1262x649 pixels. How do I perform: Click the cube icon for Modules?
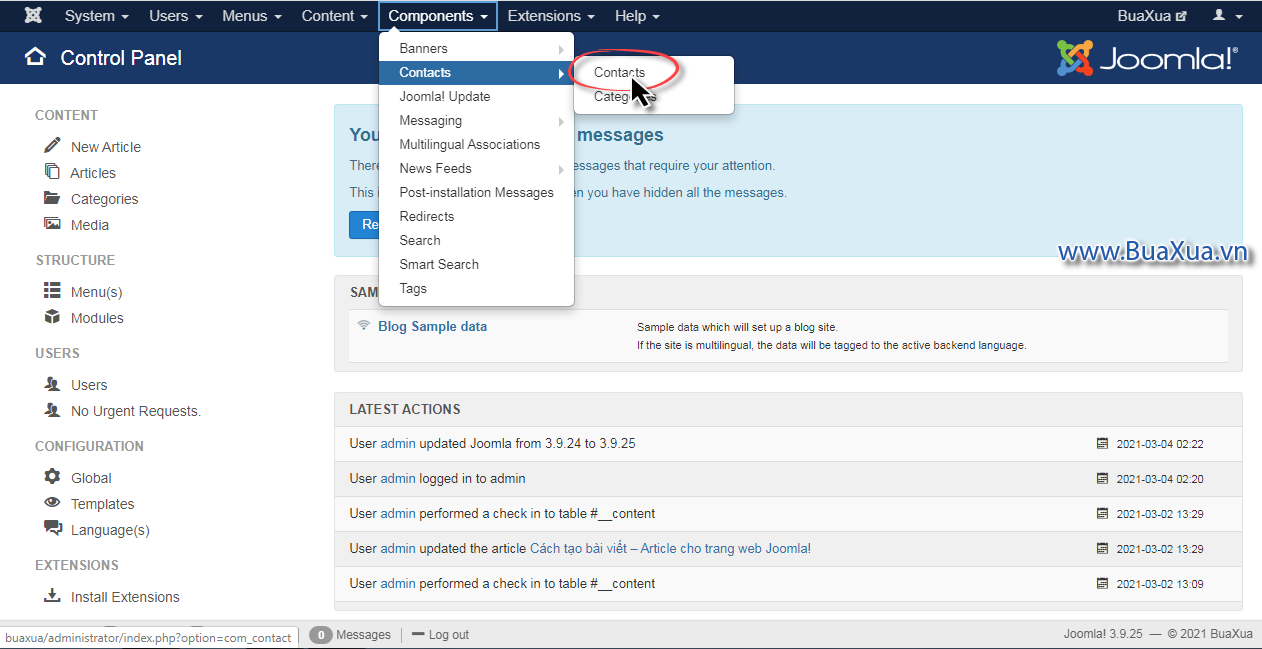pos(52,317)
